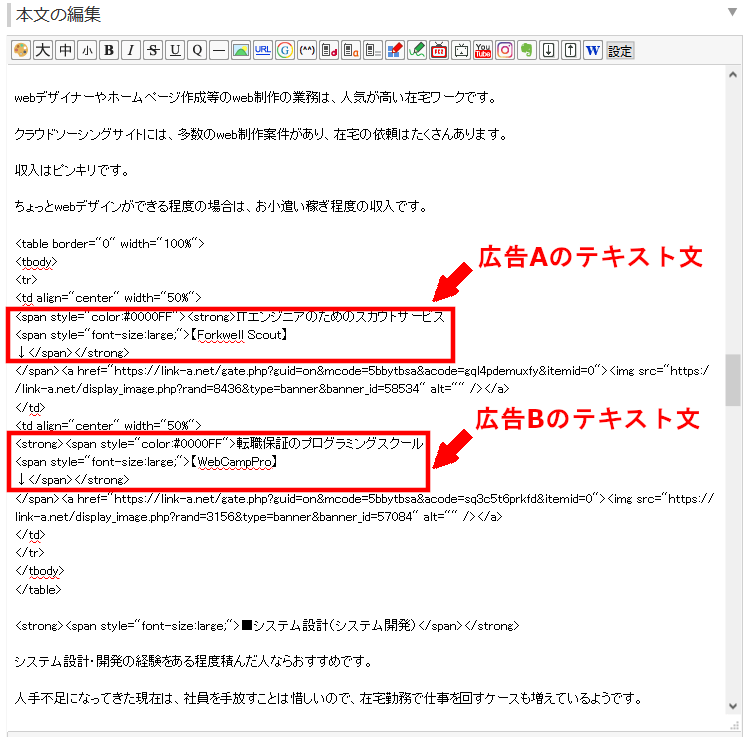Click the Evernote elephant icon
The height and width of the screenshot is (737, 747).
click(527, 50)
